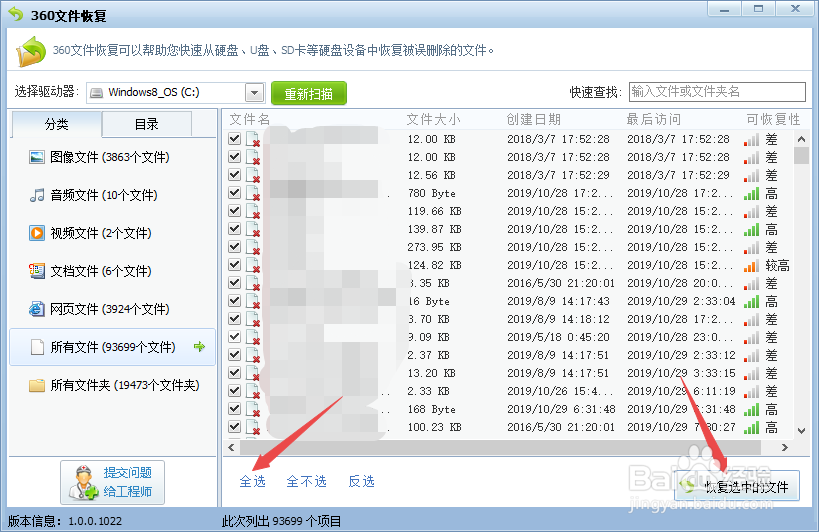Uncheck the 119.66 KB file checkbox

click(x=235, y=210)
